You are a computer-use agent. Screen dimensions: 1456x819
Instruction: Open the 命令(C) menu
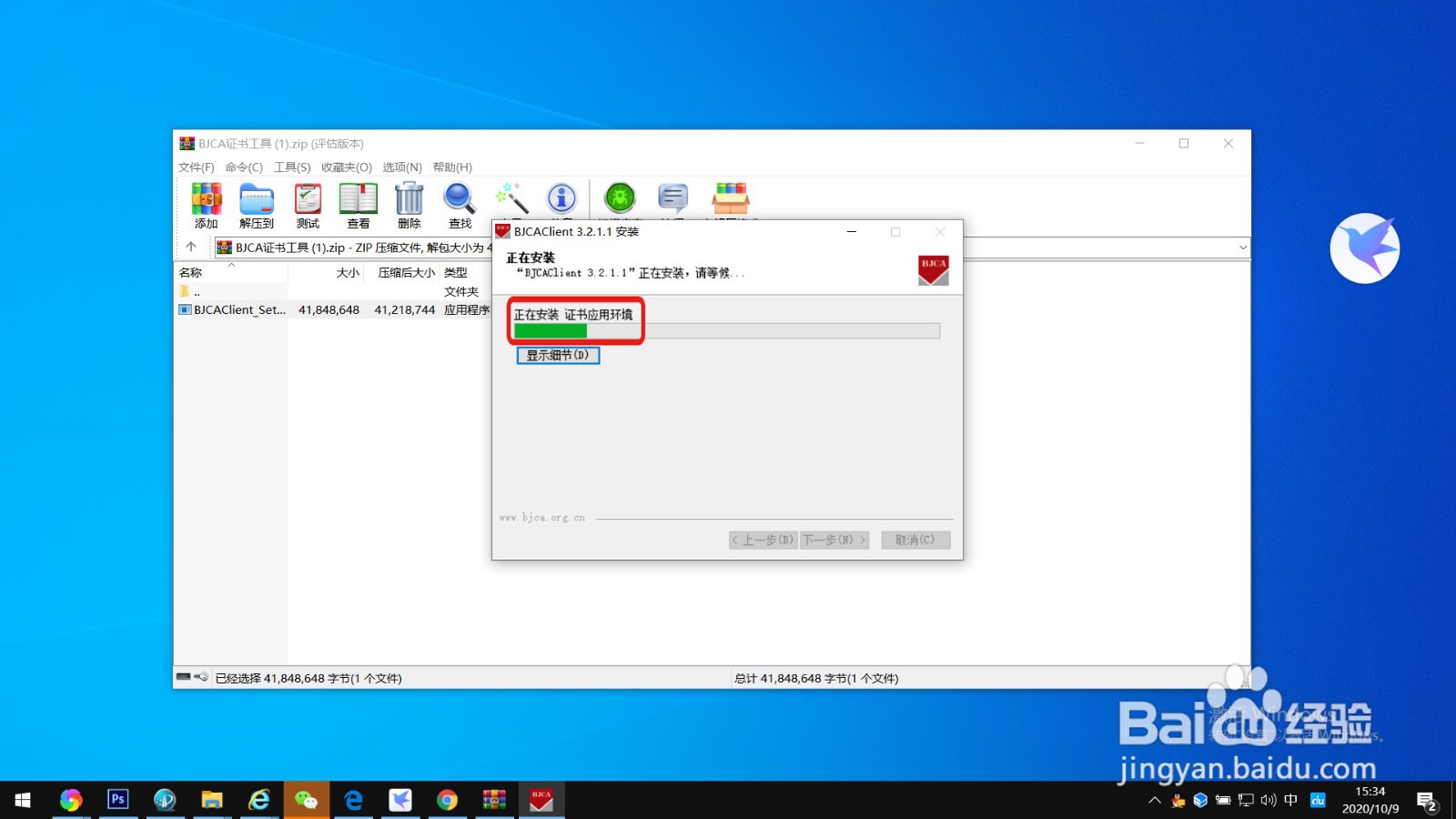[244, 167]
